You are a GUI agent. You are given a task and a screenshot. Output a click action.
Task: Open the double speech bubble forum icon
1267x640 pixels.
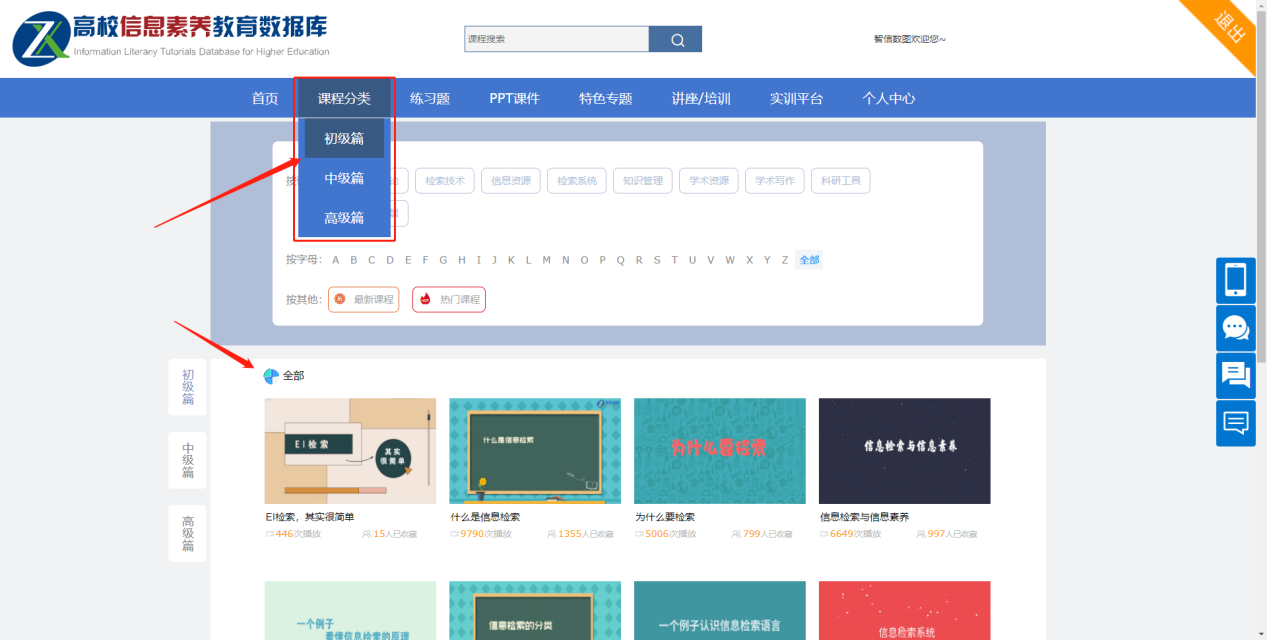[x=1235, y=376]
